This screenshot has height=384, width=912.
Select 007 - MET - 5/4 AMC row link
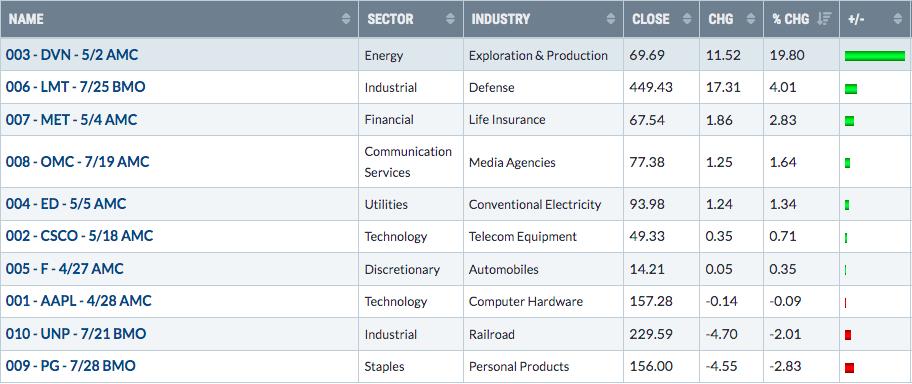[72, 120]
